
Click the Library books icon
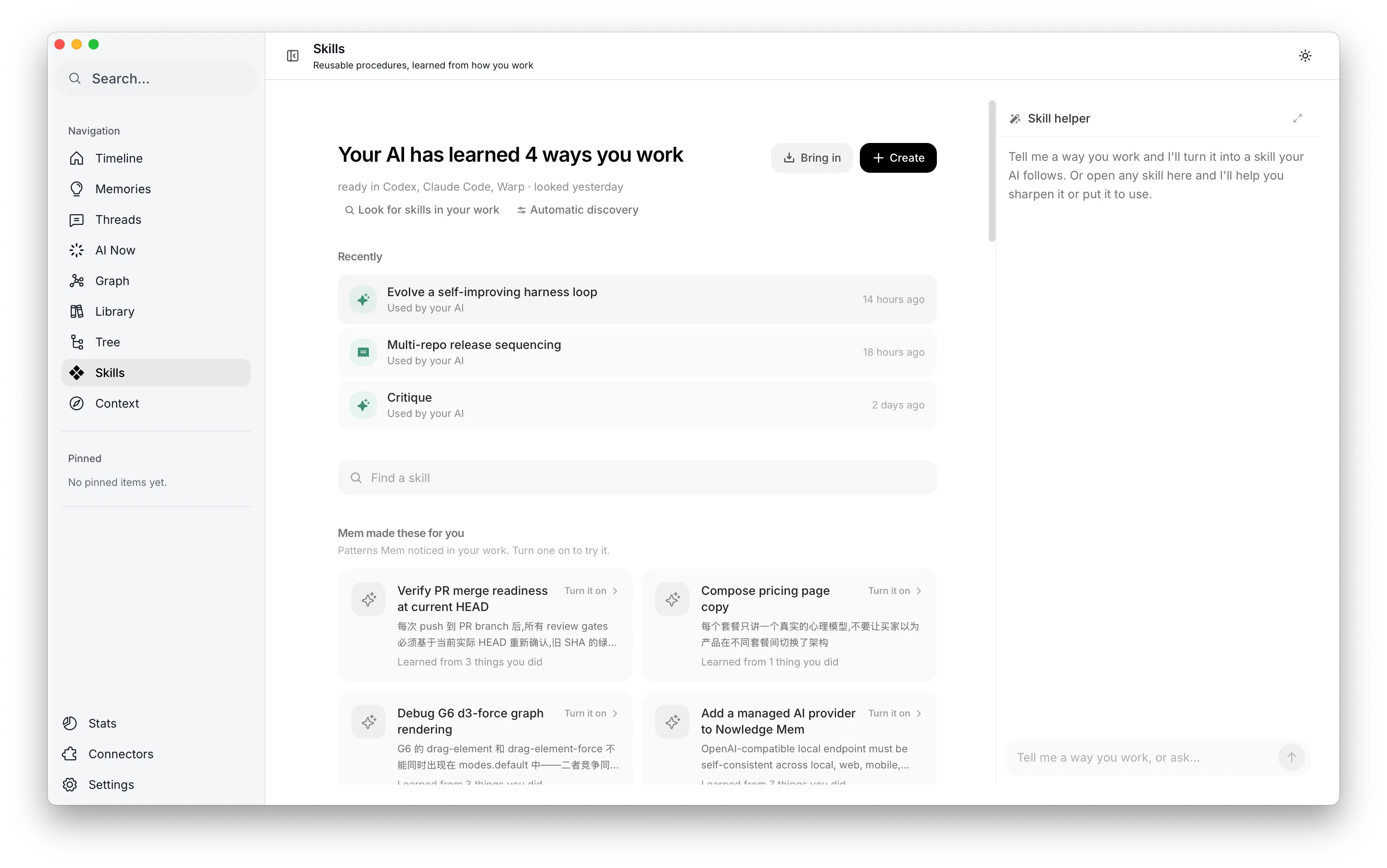(76, 312)
